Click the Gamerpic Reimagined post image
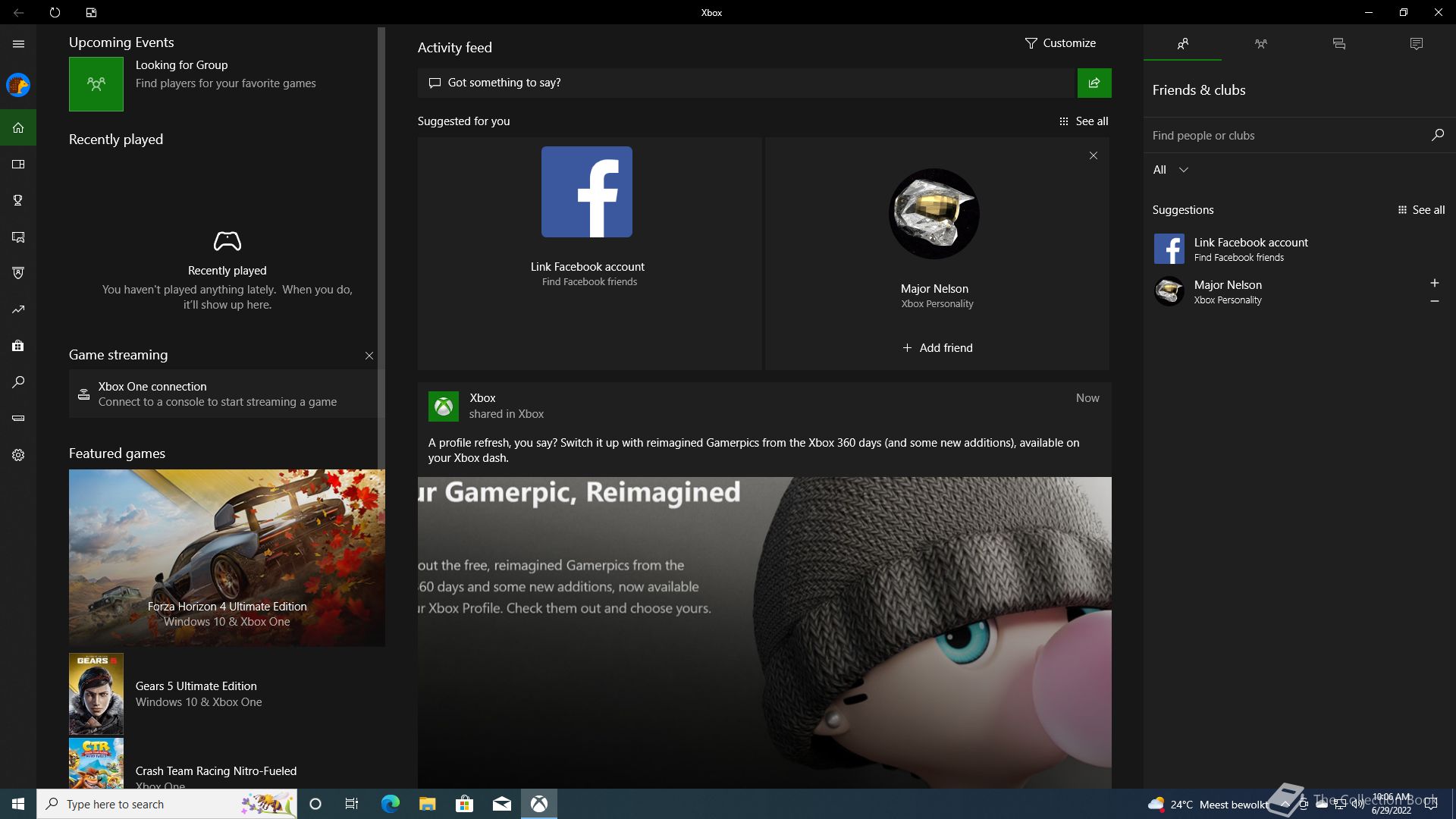Viewport: 1456px width, 819px height. 764,632
